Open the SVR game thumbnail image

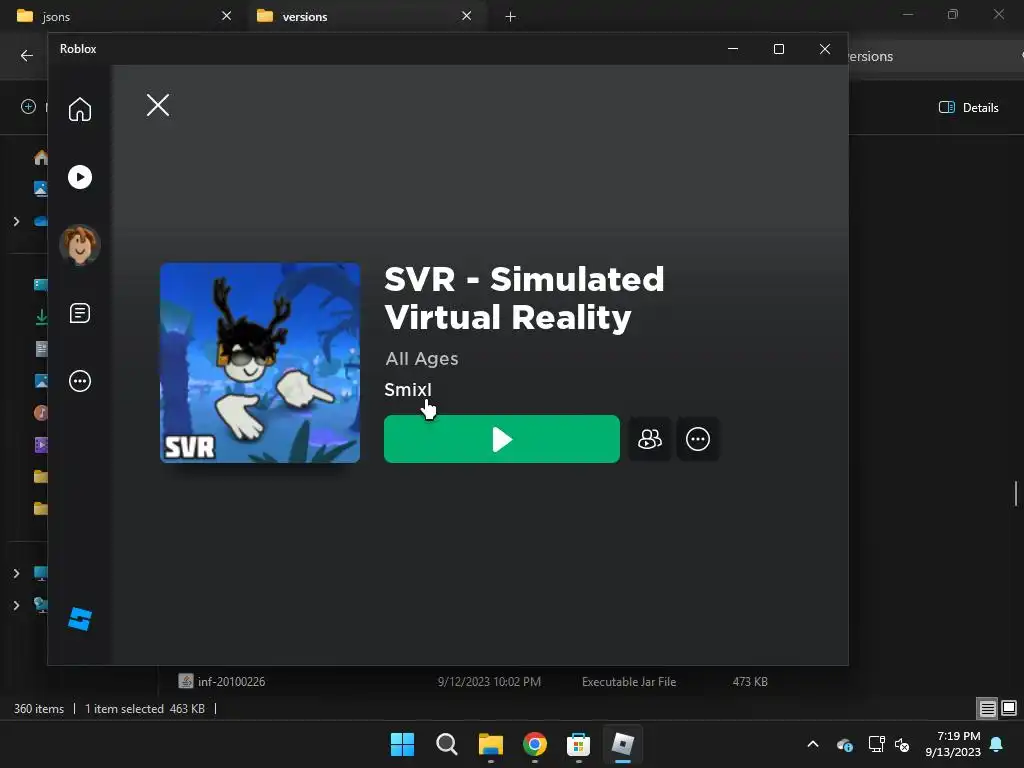(x=260, y=363)
